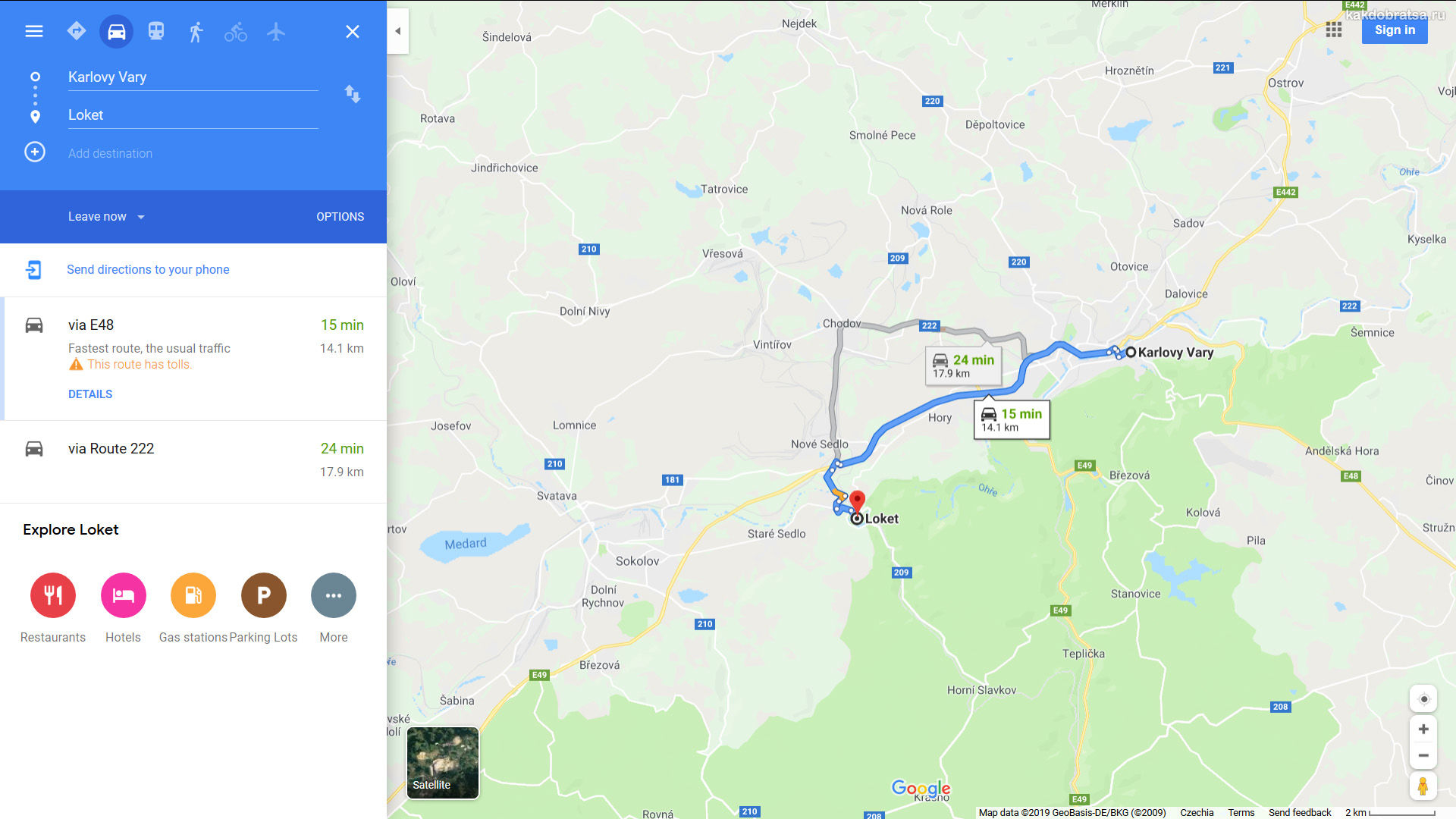Image resolution: width=1456 pixels, height=819 pixels.
Task: Collapse the side panel arrow
Action: (398, 31)
